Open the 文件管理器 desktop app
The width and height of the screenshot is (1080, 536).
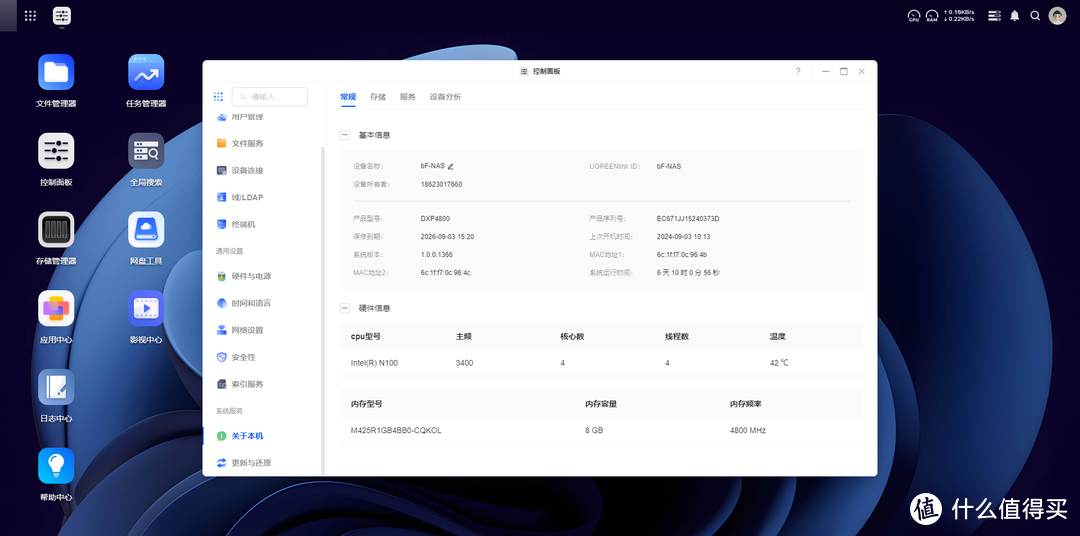[x=56, y=72]
